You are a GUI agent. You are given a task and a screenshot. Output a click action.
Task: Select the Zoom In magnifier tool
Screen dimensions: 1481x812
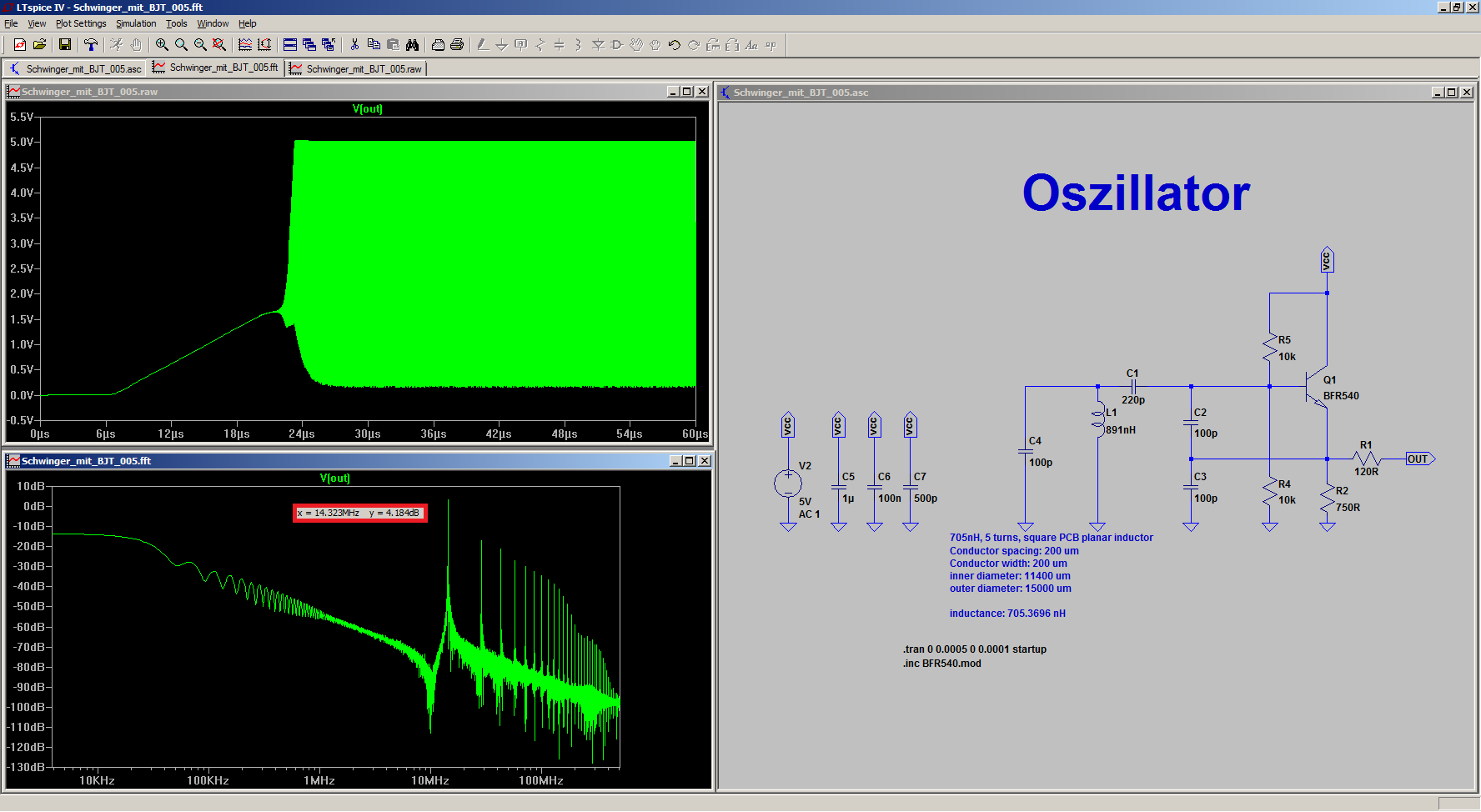tap(162, 45)
